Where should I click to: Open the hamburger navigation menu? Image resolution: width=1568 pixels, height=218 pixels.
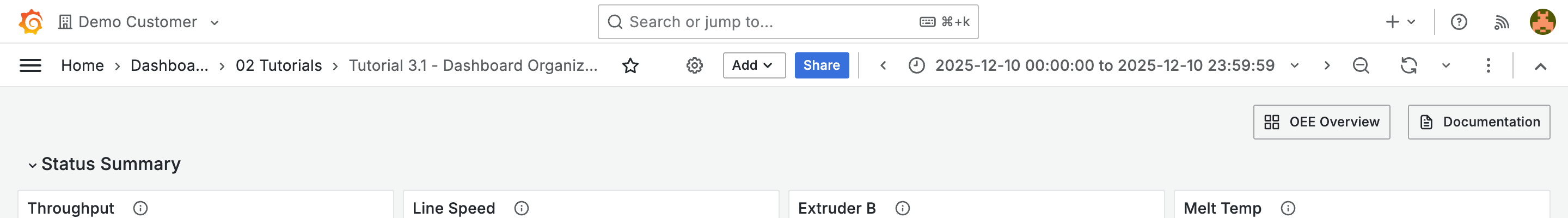click(30, 65)
